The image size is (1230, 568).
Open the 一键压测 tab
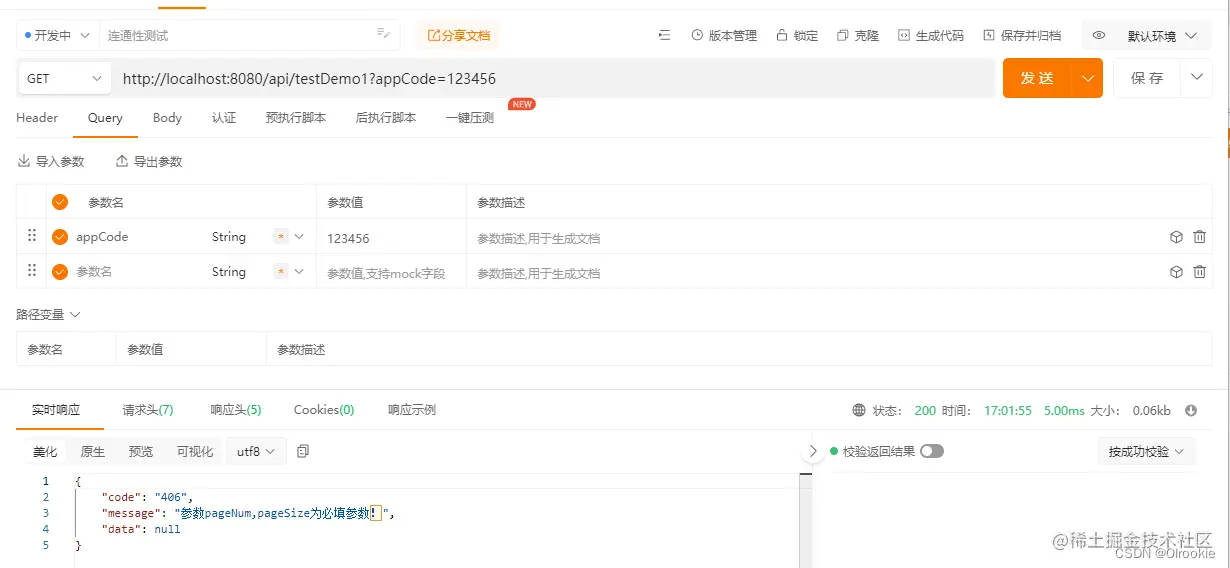[x=470, y=118]
